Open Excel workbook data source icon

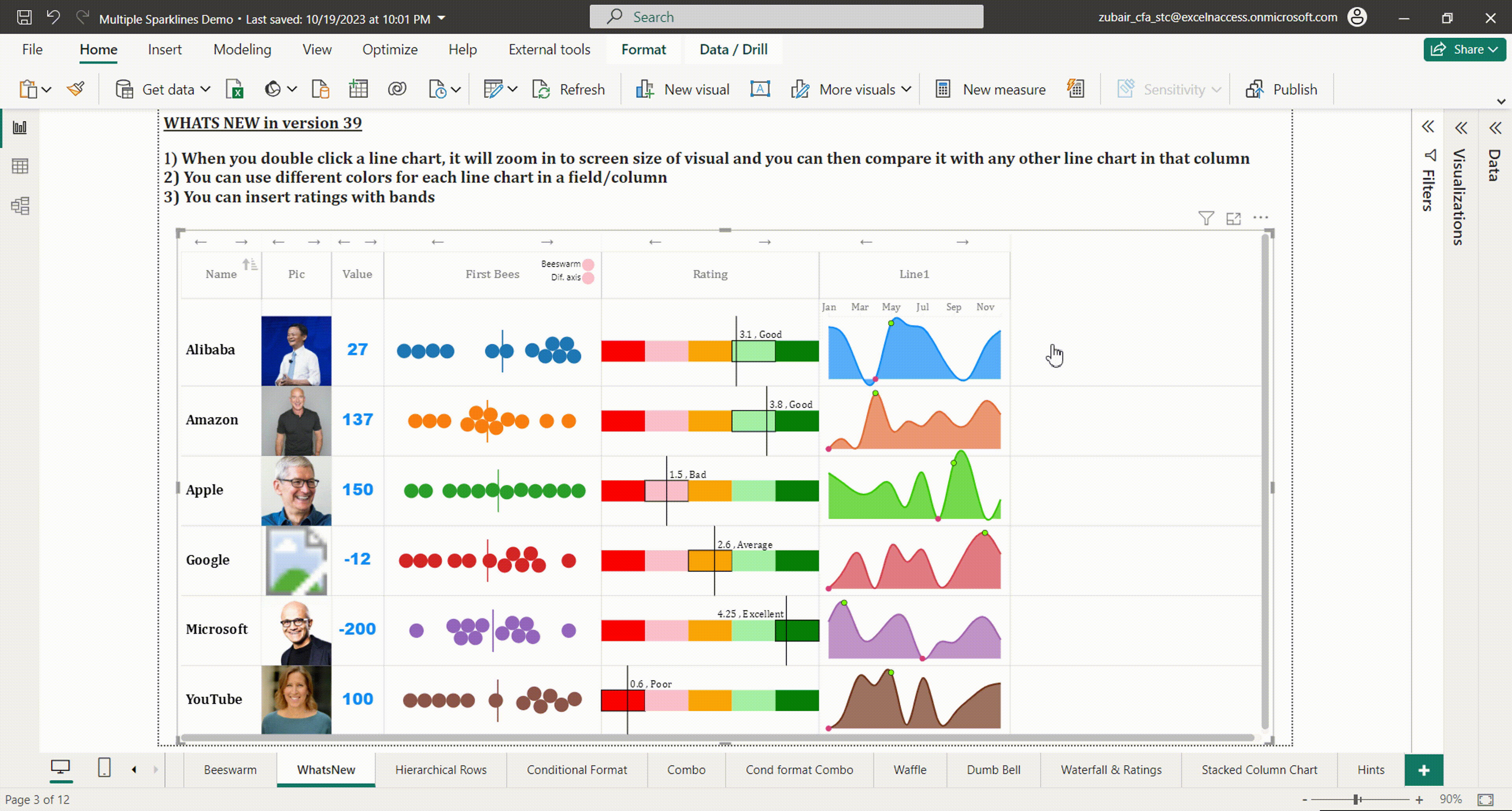235,89
